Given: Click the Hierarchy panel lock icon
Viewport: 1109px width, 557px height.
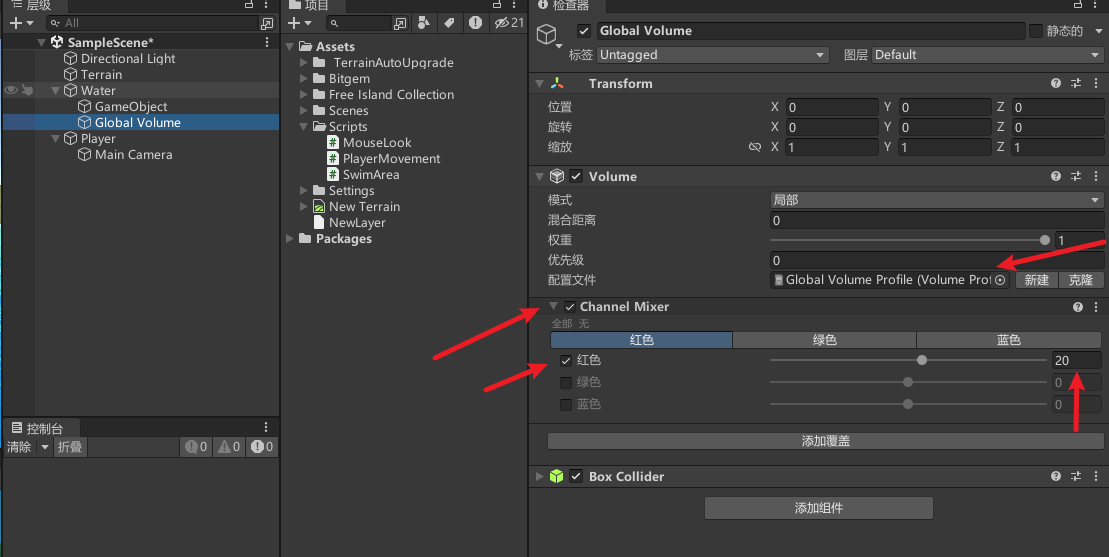Looking at the screenshot, I should [x=249, y=5].
